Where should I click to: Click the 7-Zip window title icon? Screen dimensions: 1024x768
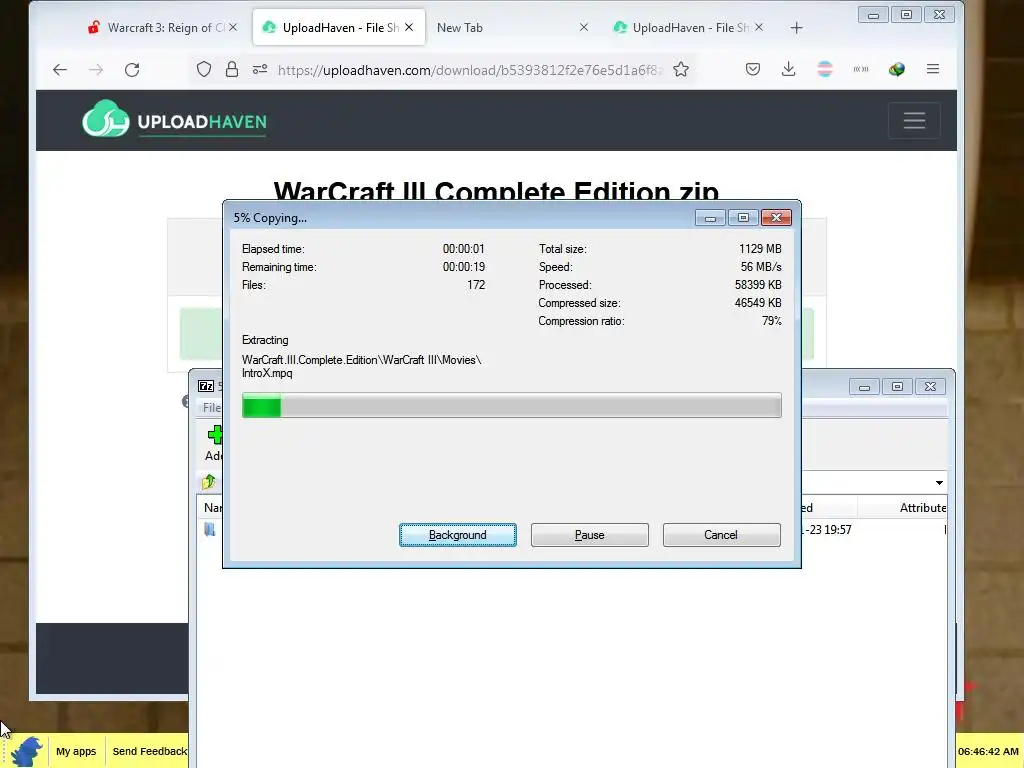(206, 386)
